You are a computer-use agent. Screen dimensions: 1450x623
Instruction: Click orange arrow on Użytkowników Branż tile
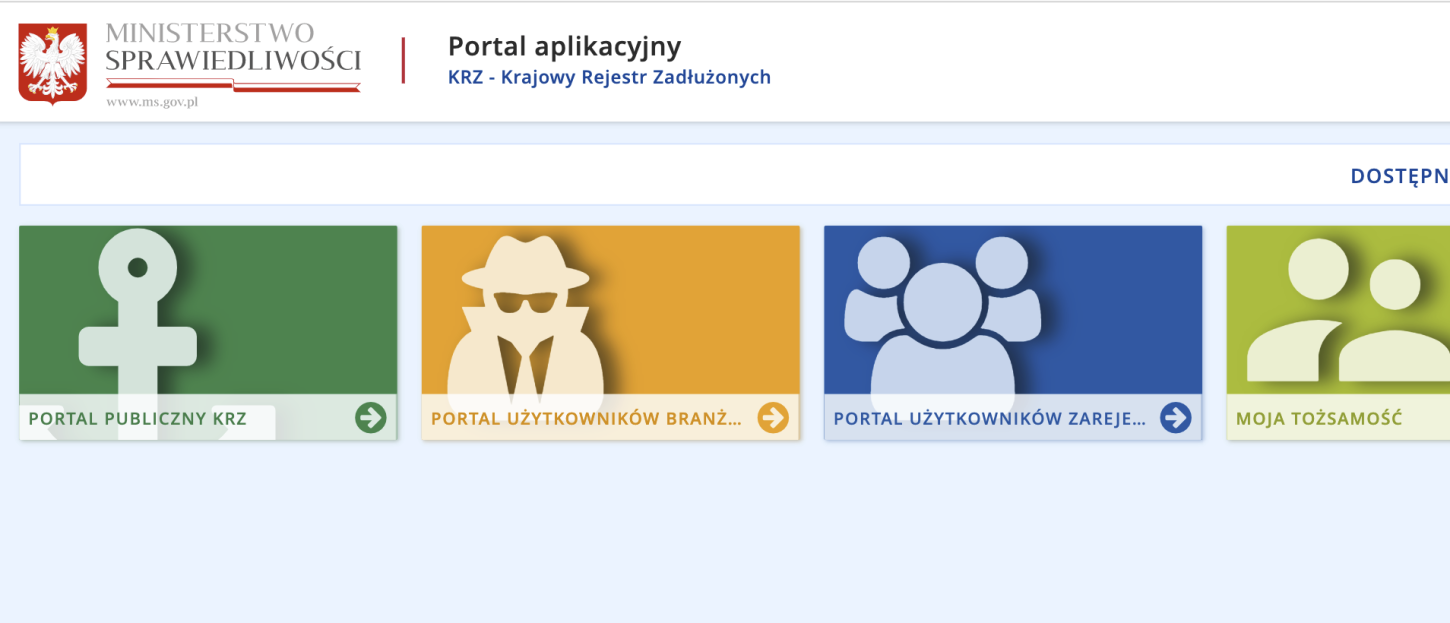(773, 417)
